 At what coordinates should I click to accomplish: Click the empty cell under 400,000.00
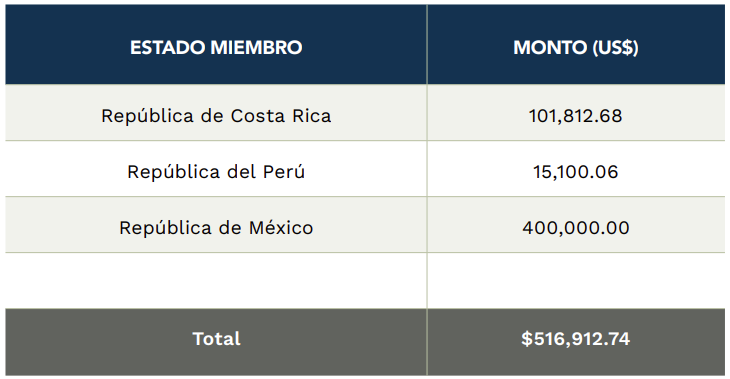coord(576,281)
